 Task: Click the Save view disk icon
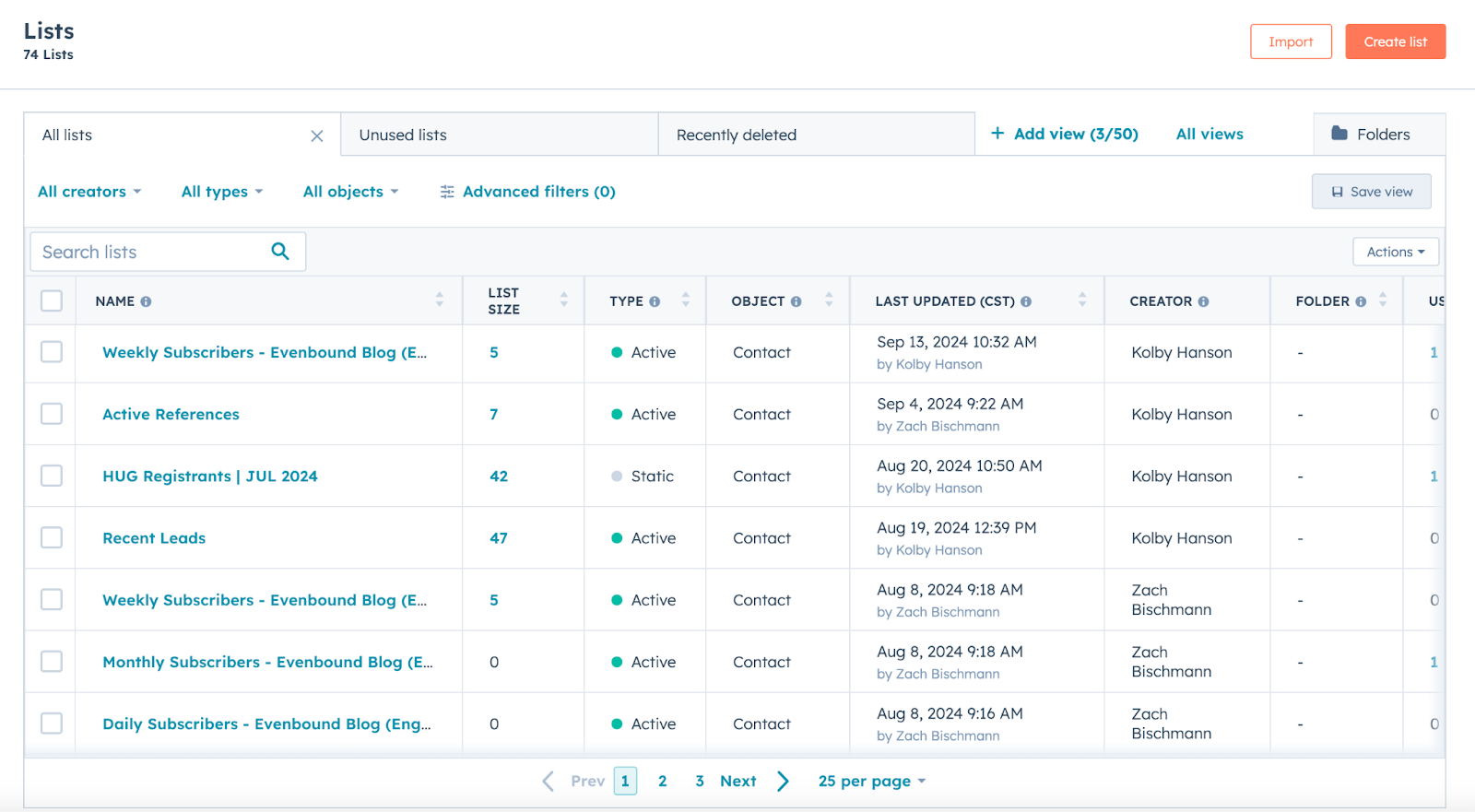tap(1338, 192)
